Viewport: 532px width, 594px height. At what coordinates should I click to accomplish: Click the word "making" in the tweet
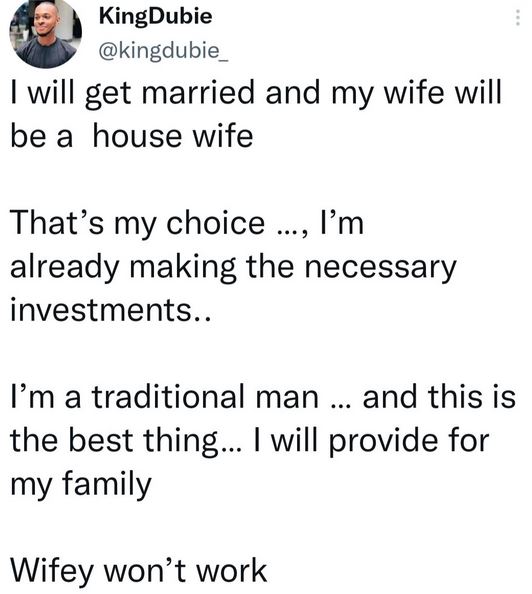click(x=183, y=268)
